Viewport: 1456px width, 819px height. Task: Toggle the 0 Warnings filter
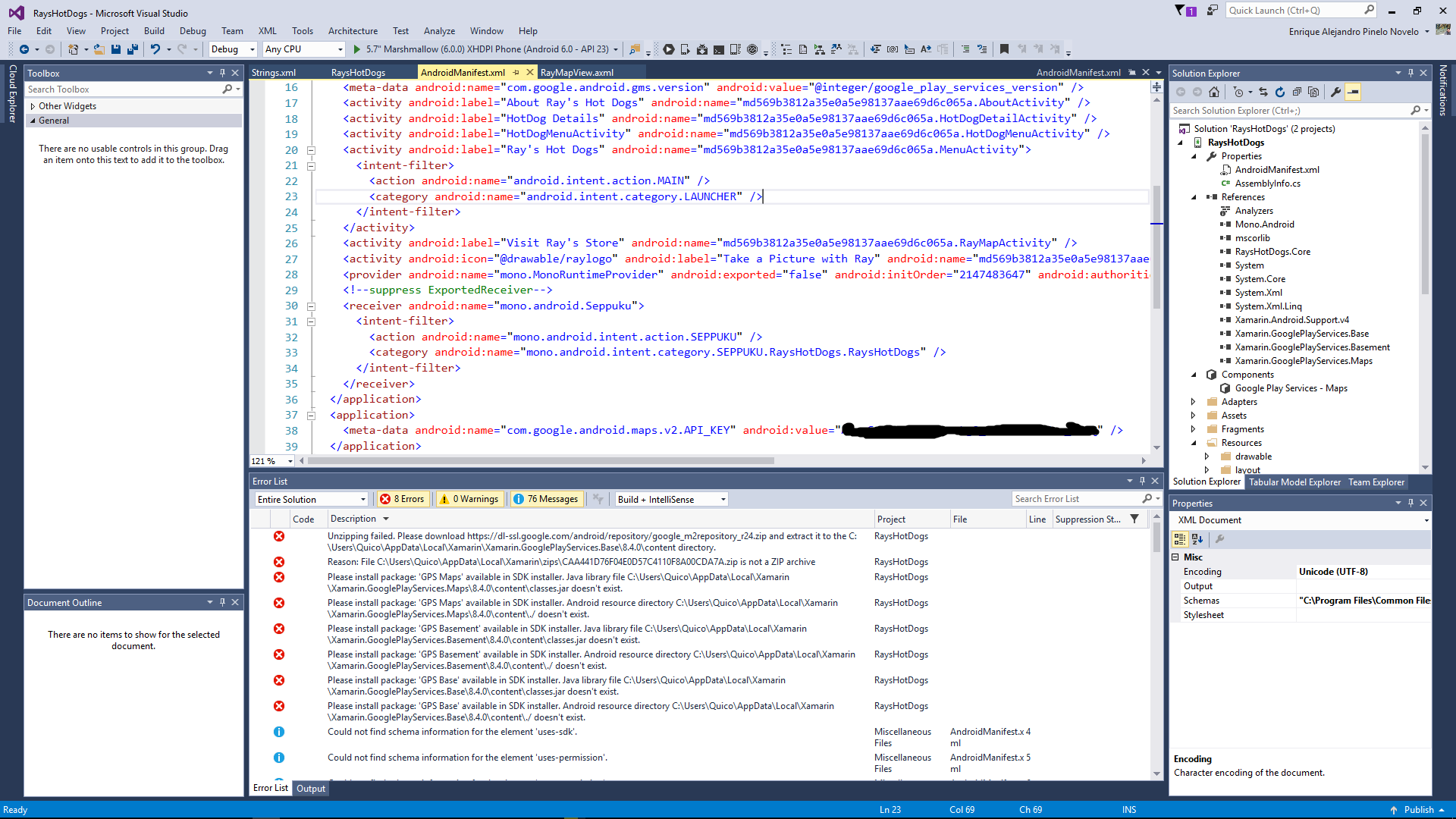tap(469, 499)
